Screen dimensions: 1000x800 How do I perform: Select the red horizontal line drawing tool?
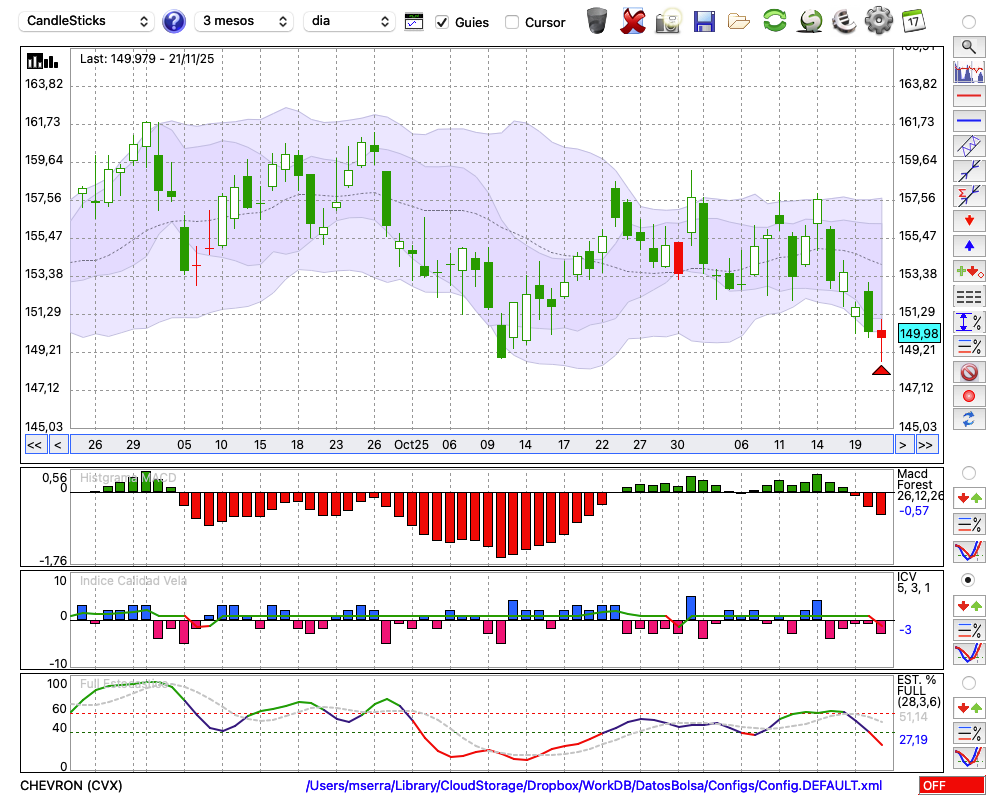click(968, 96)
